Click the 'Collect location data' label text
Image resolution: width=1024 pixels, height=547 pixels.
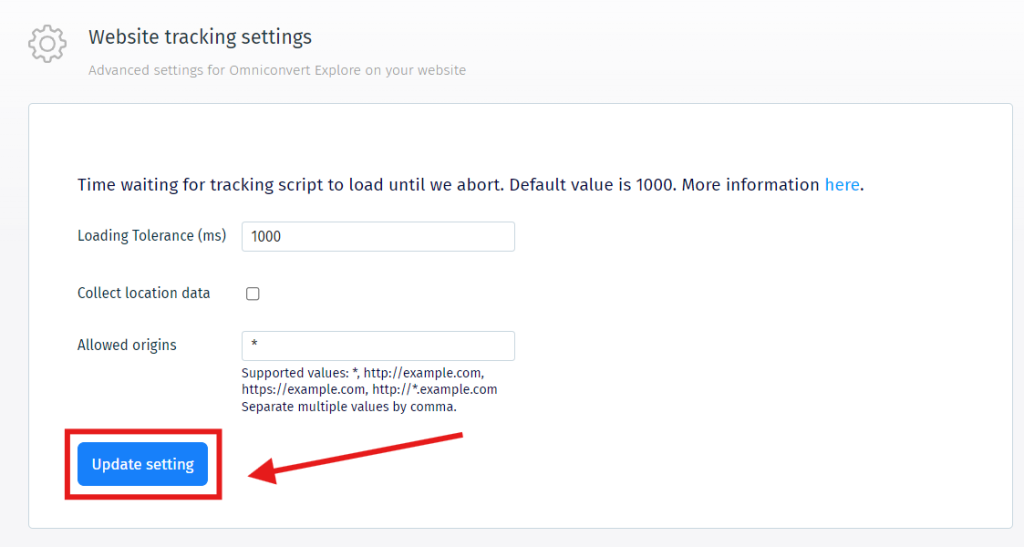pos(144,293)
